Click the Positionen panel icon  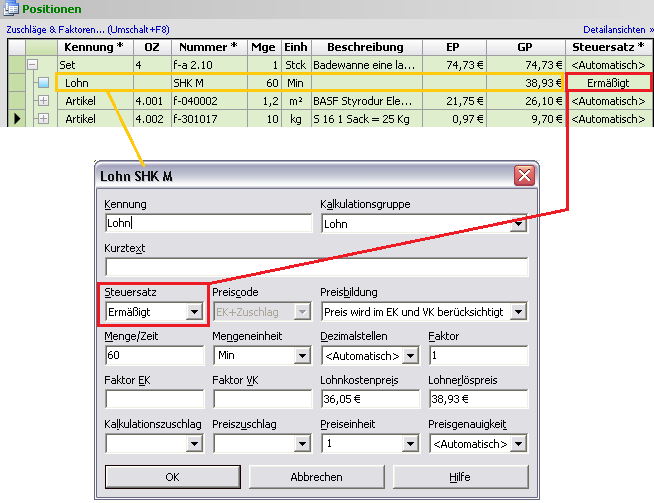tap(11, 8)
